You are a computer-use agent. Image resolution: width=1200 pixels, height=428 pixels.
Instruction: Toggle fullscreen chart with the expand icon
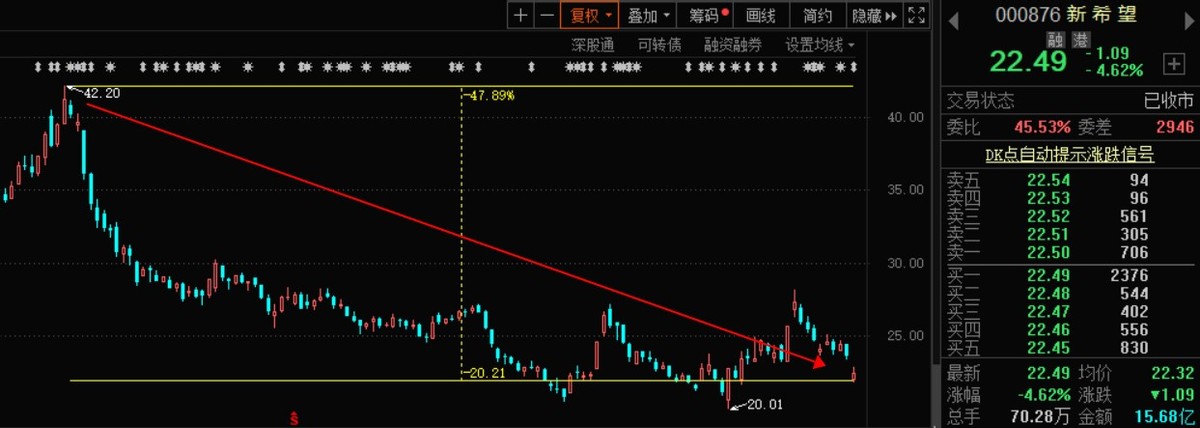(917, 15)
